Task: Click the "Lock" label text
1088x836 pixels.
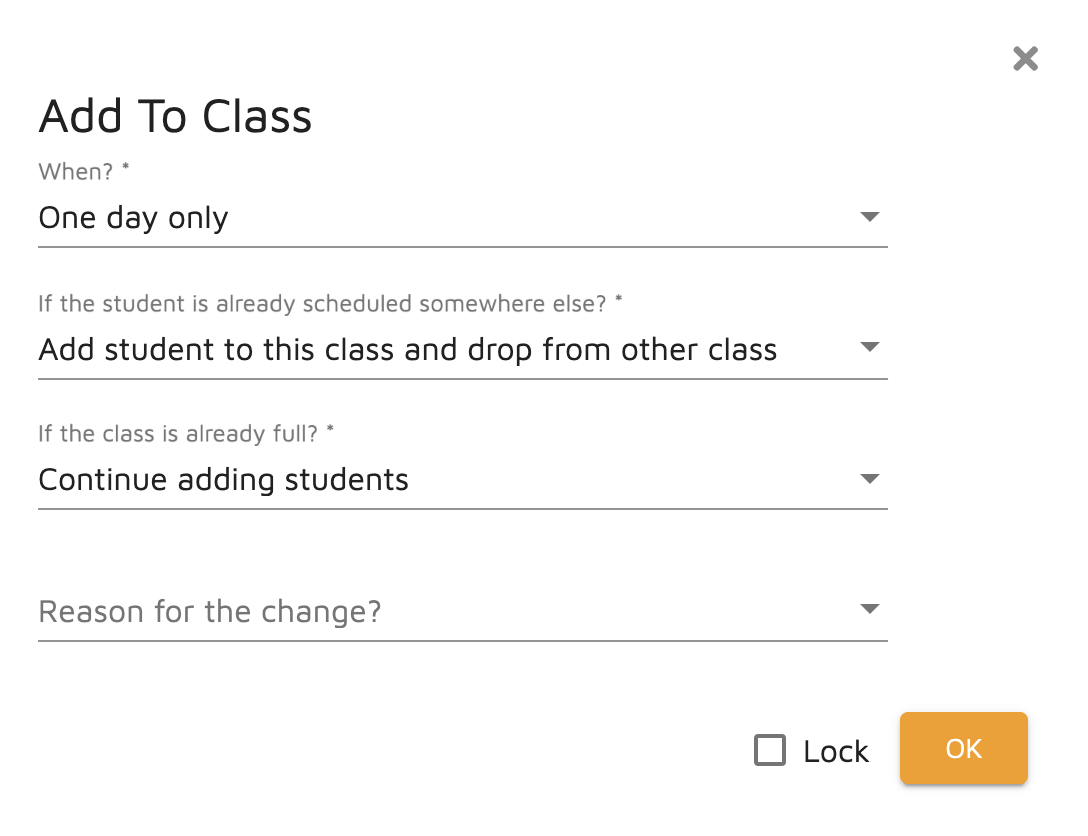Action: [836, 751]
